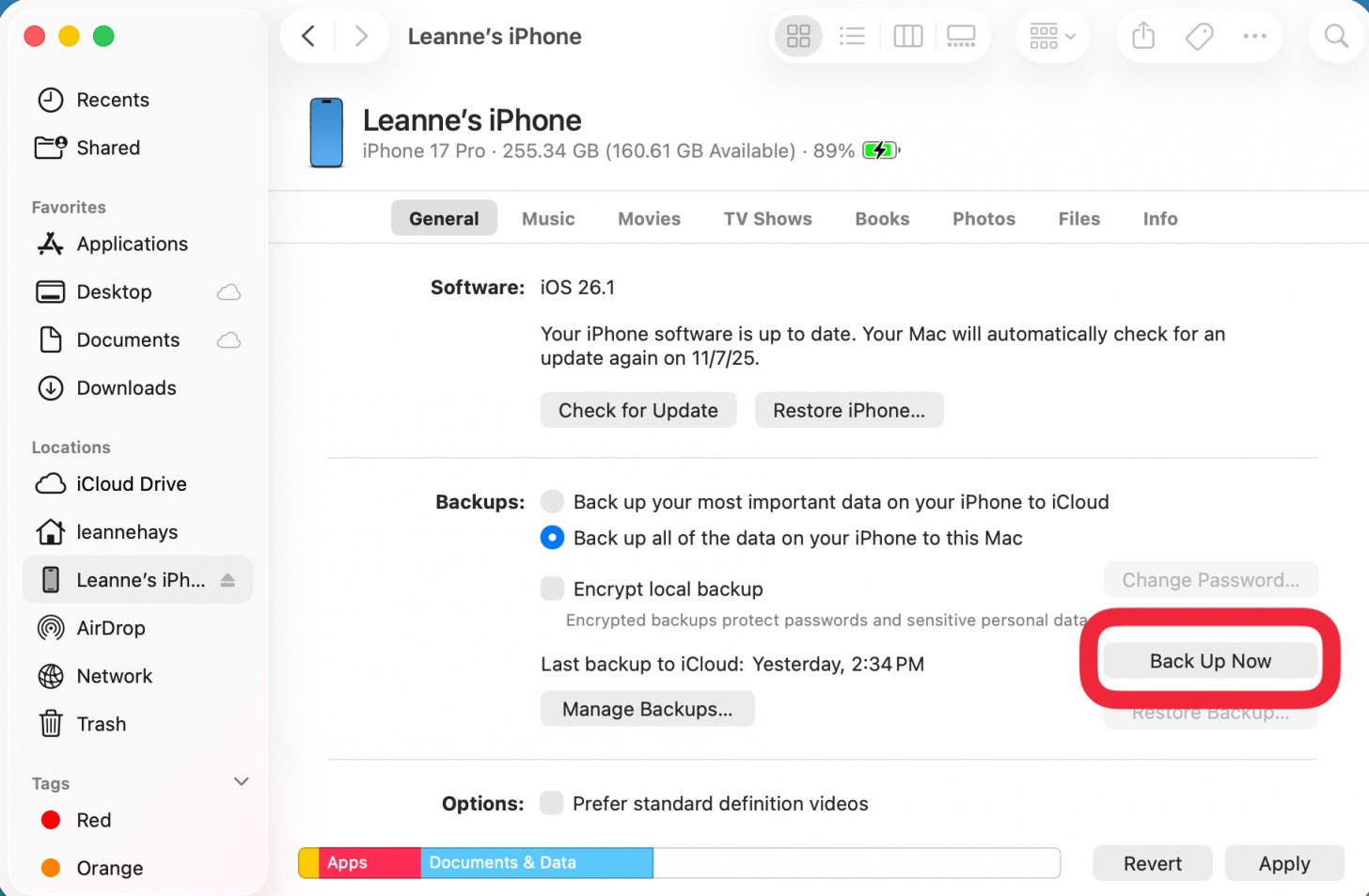Enable Encrypt local backup

(x=552, y=588)
